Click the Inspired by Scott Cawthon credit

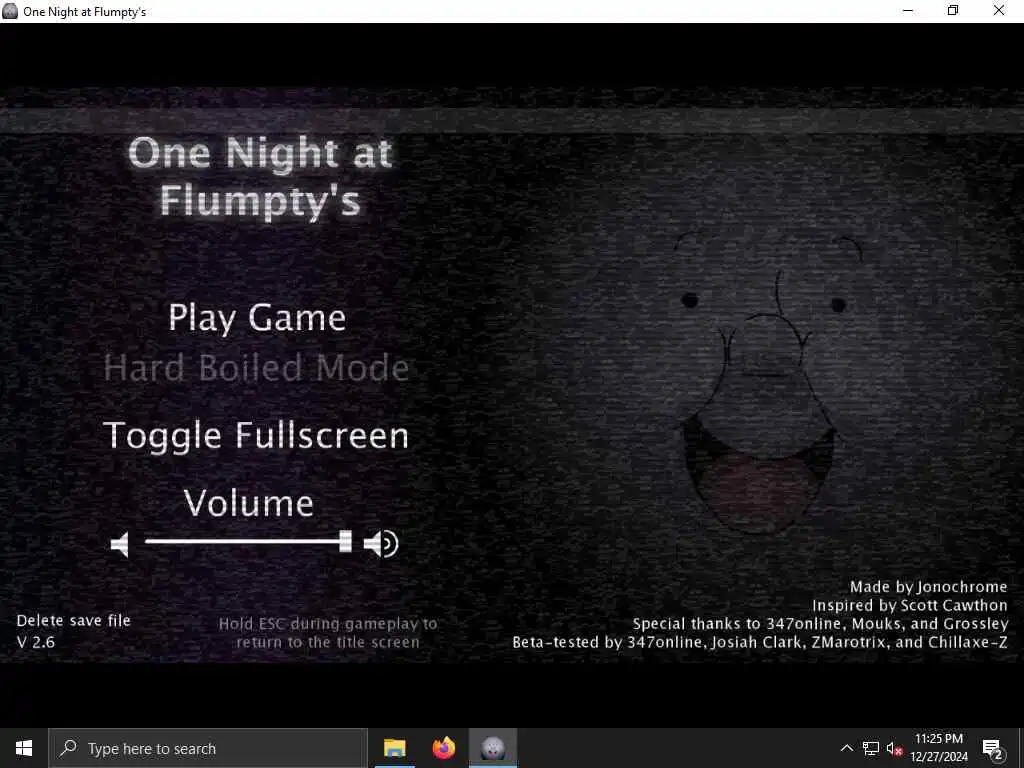910,605
